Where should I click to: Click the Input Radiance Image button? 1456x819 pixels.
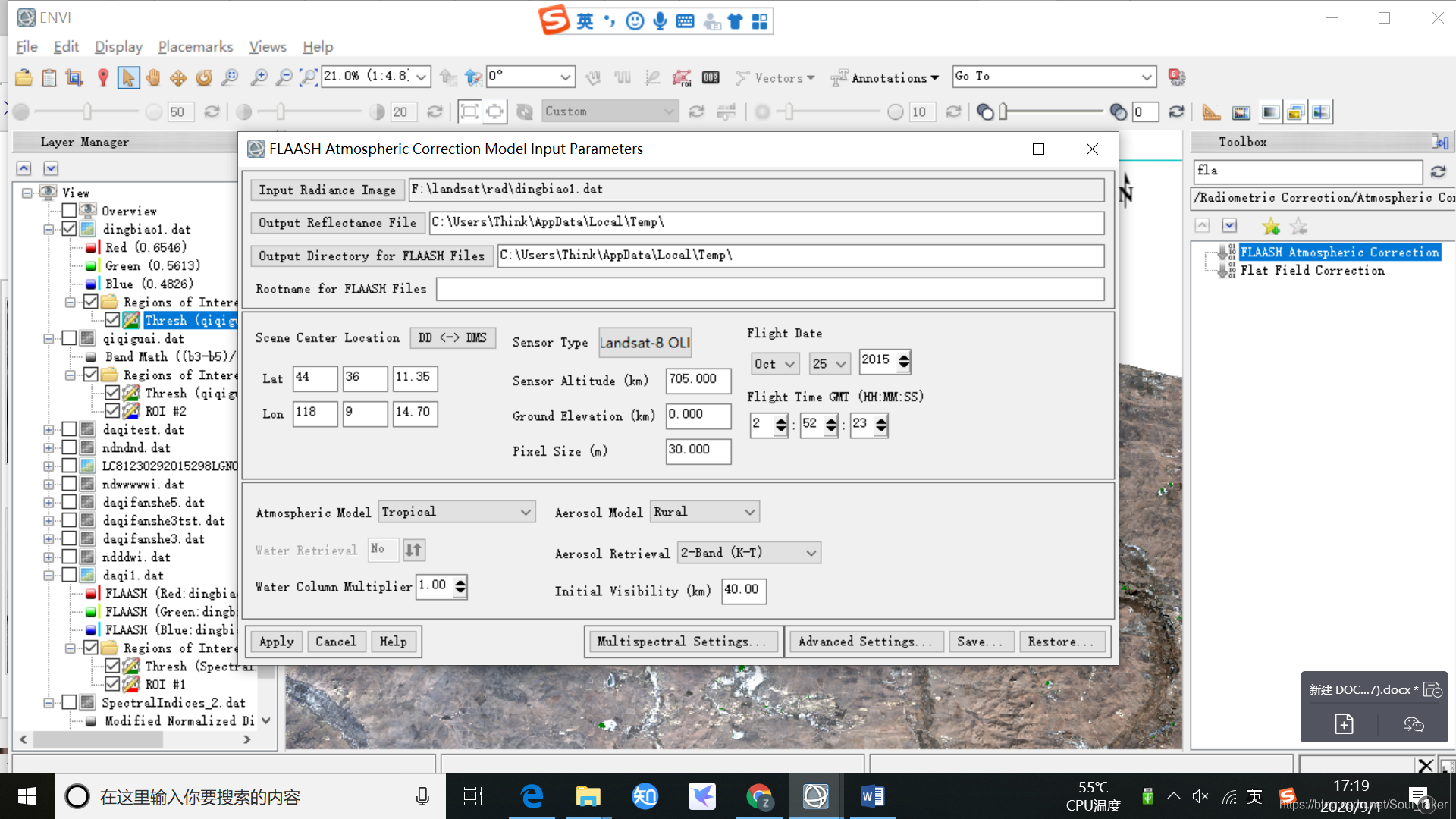(327, 190)
